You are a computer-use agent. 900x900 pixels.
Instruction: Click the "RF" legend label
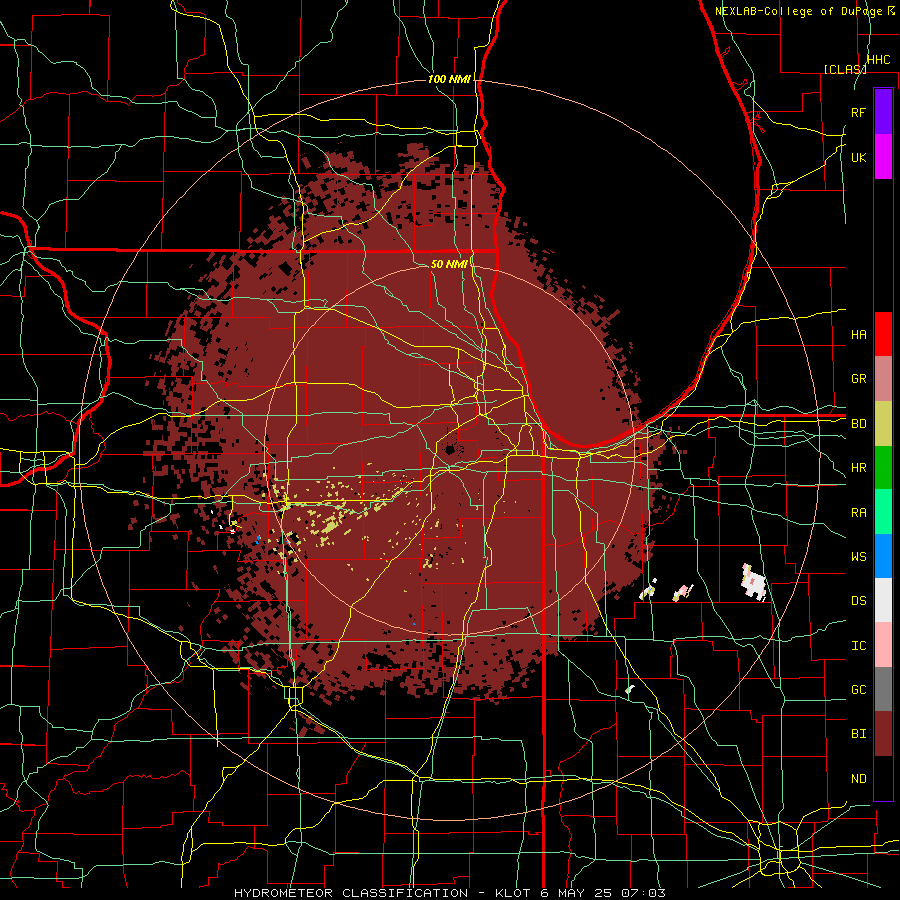[x=858, y=112]
